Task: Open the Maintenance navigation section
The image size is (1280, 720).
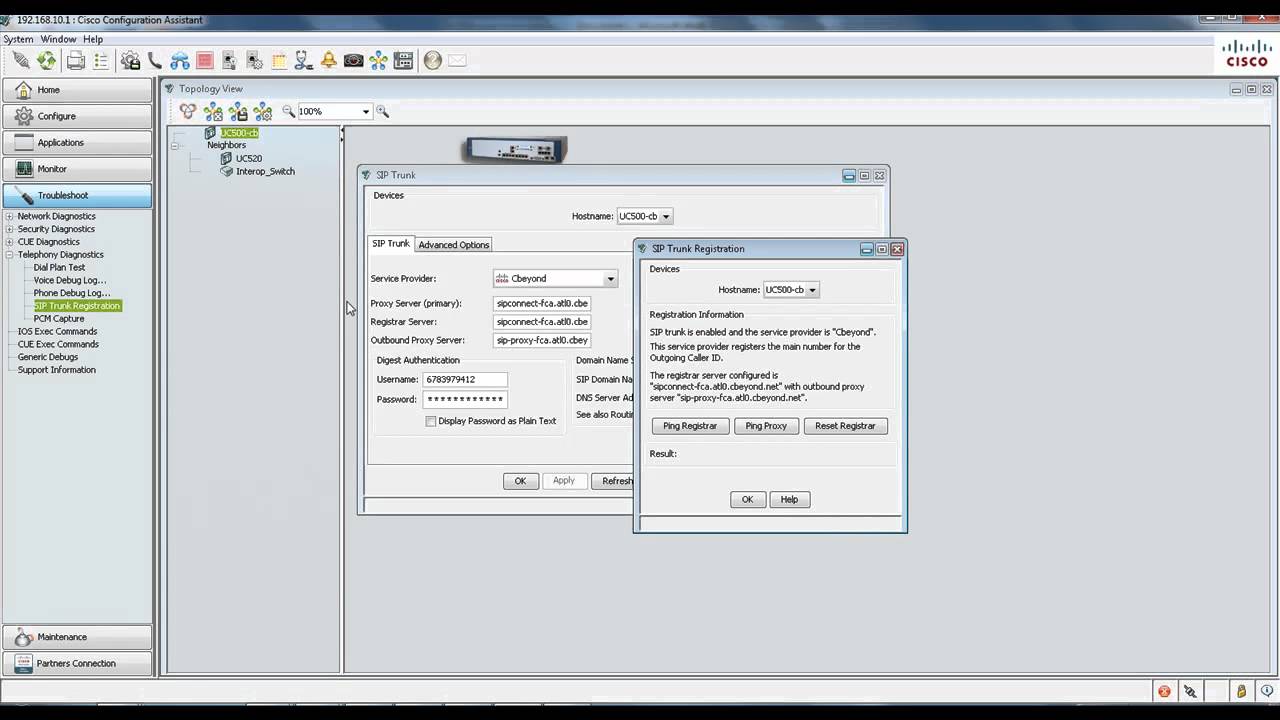Action: (x=77, y=637)
